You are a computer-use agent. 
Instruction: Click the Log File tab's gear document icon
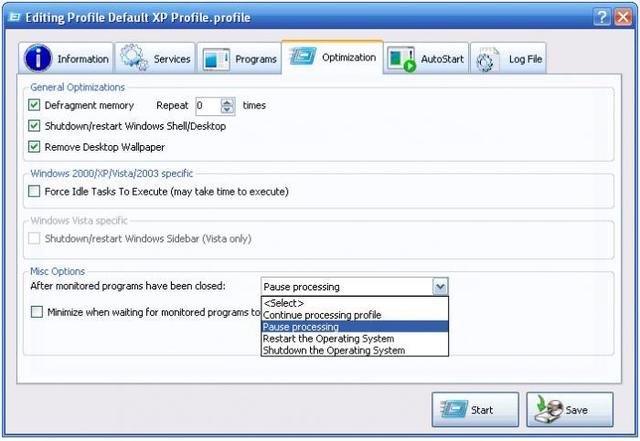(x=487, y=60)
